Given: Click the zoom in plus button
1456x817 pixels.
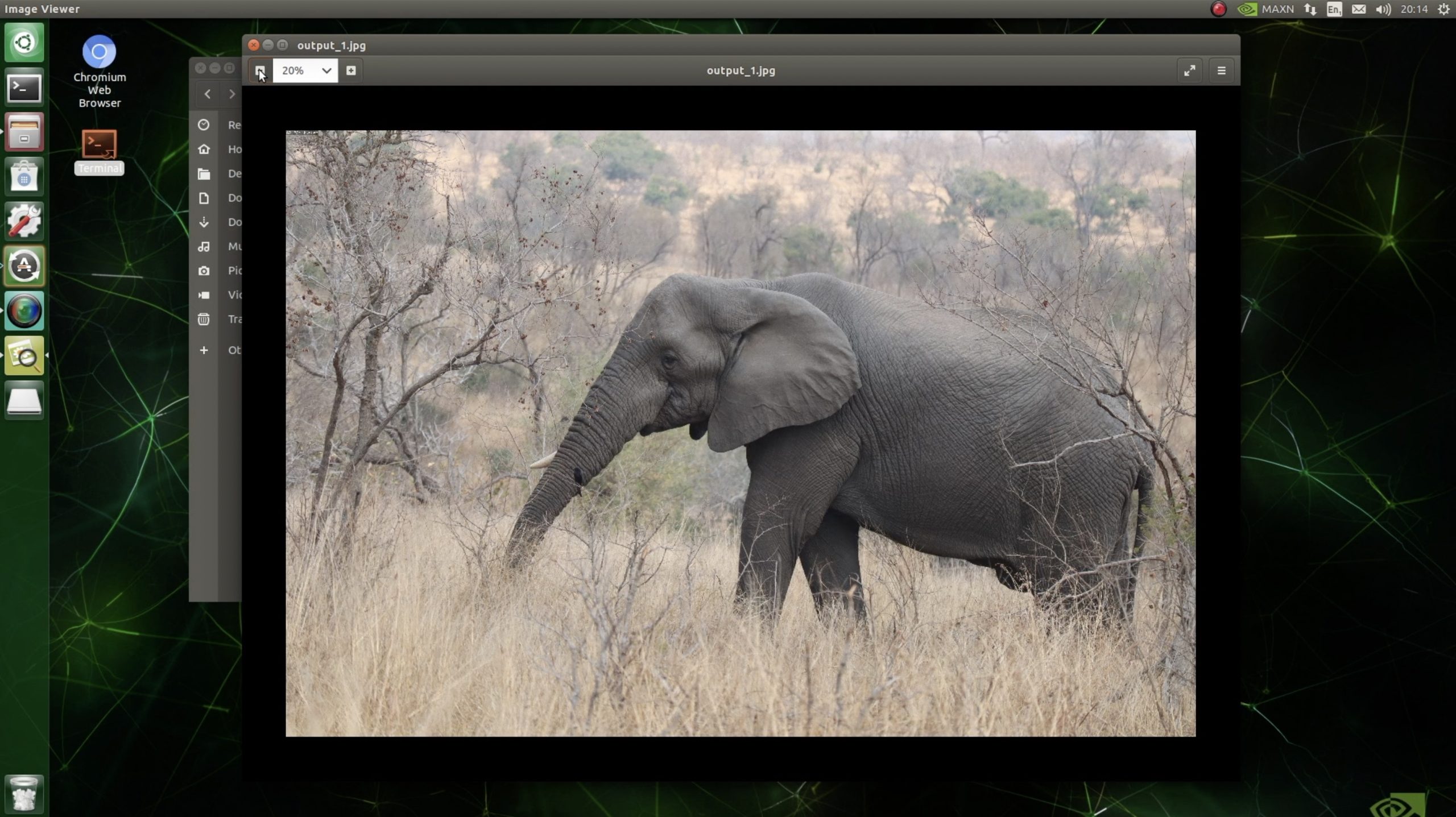Looking at the screenshot, I should (x=351, y=70).
